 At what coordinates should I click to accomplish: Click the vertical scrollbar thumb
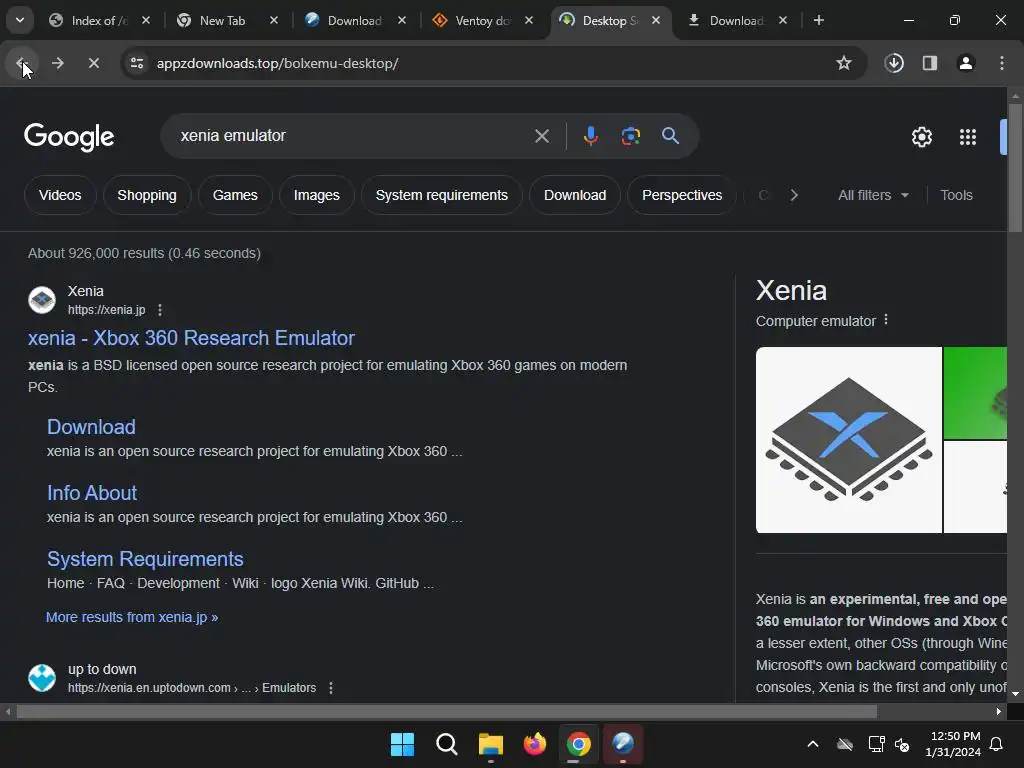[x=1015, y=167]
